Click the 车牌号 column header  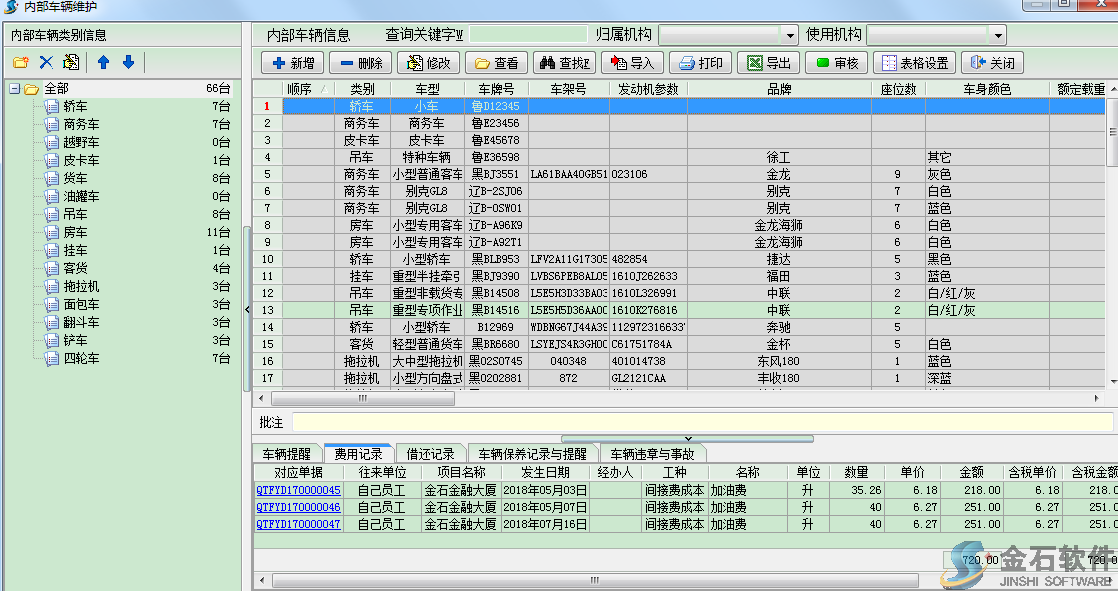(495, 89)
